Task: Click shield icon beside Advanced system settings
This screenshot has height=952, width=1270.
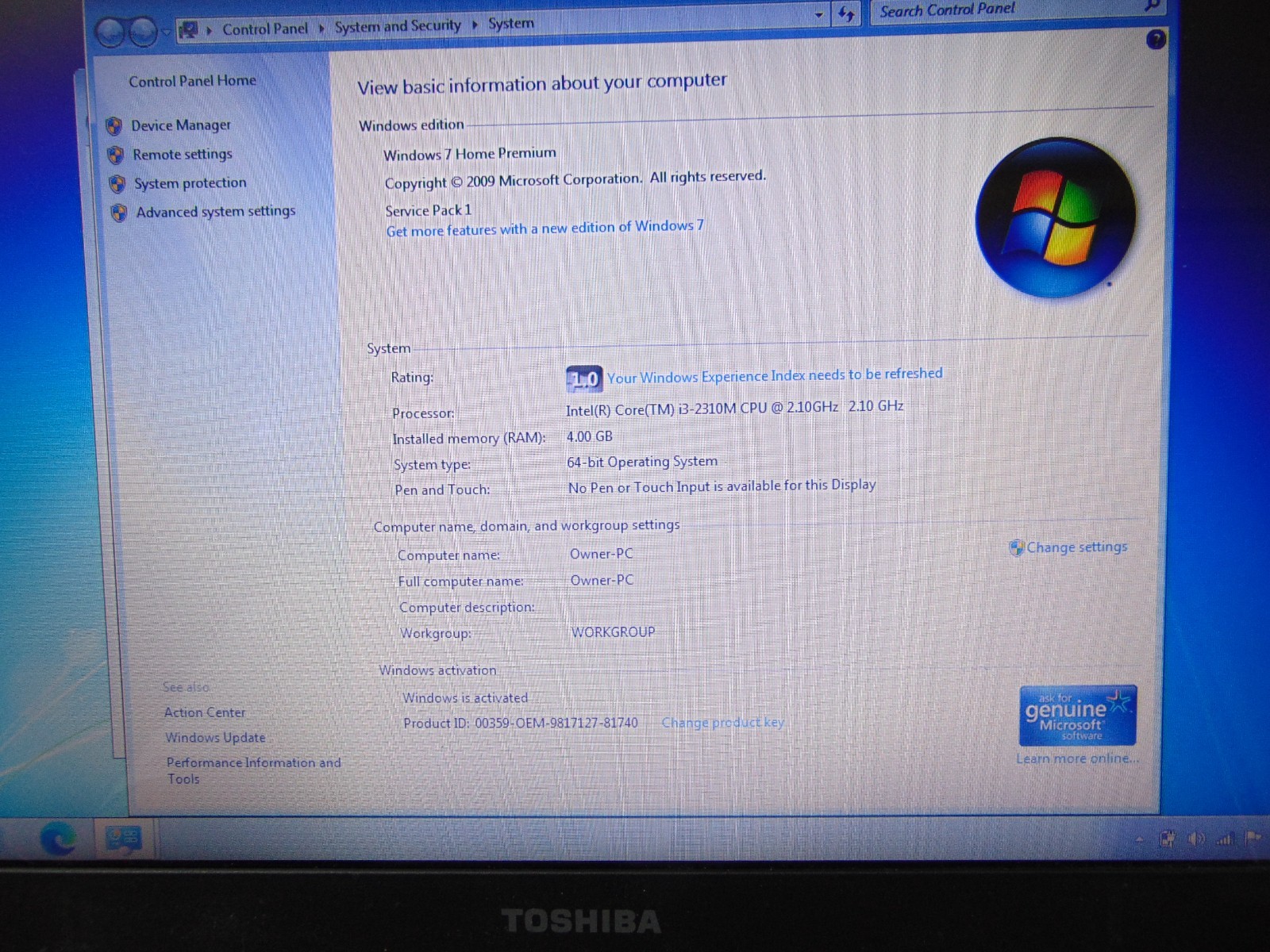Action: (x=119, y=213)
